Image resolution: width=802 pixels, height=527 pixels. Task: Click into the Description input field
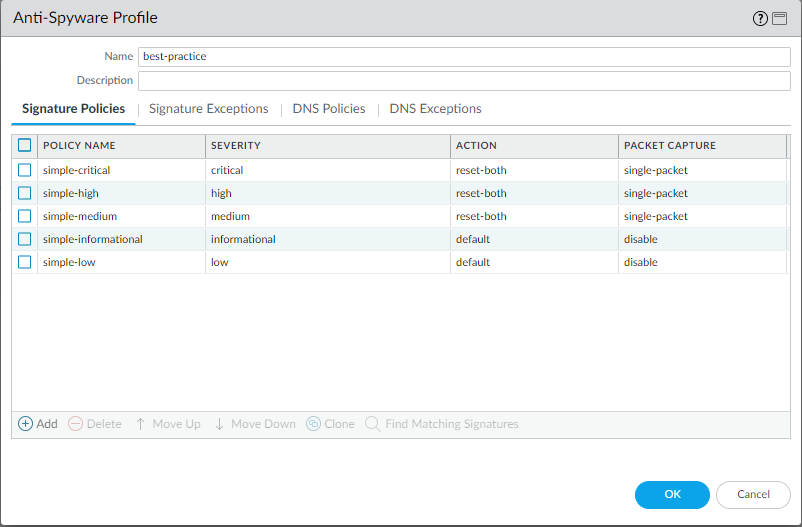[464, 80]
